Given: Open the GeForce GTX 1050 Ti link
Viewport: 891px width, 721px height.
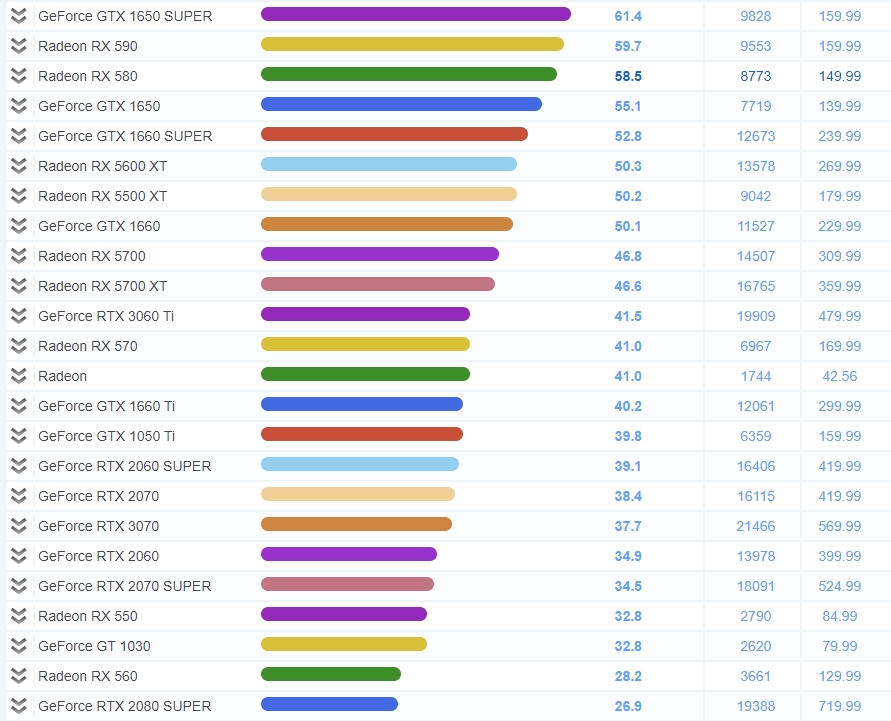Looking at the screenshot, I should 106,436.
